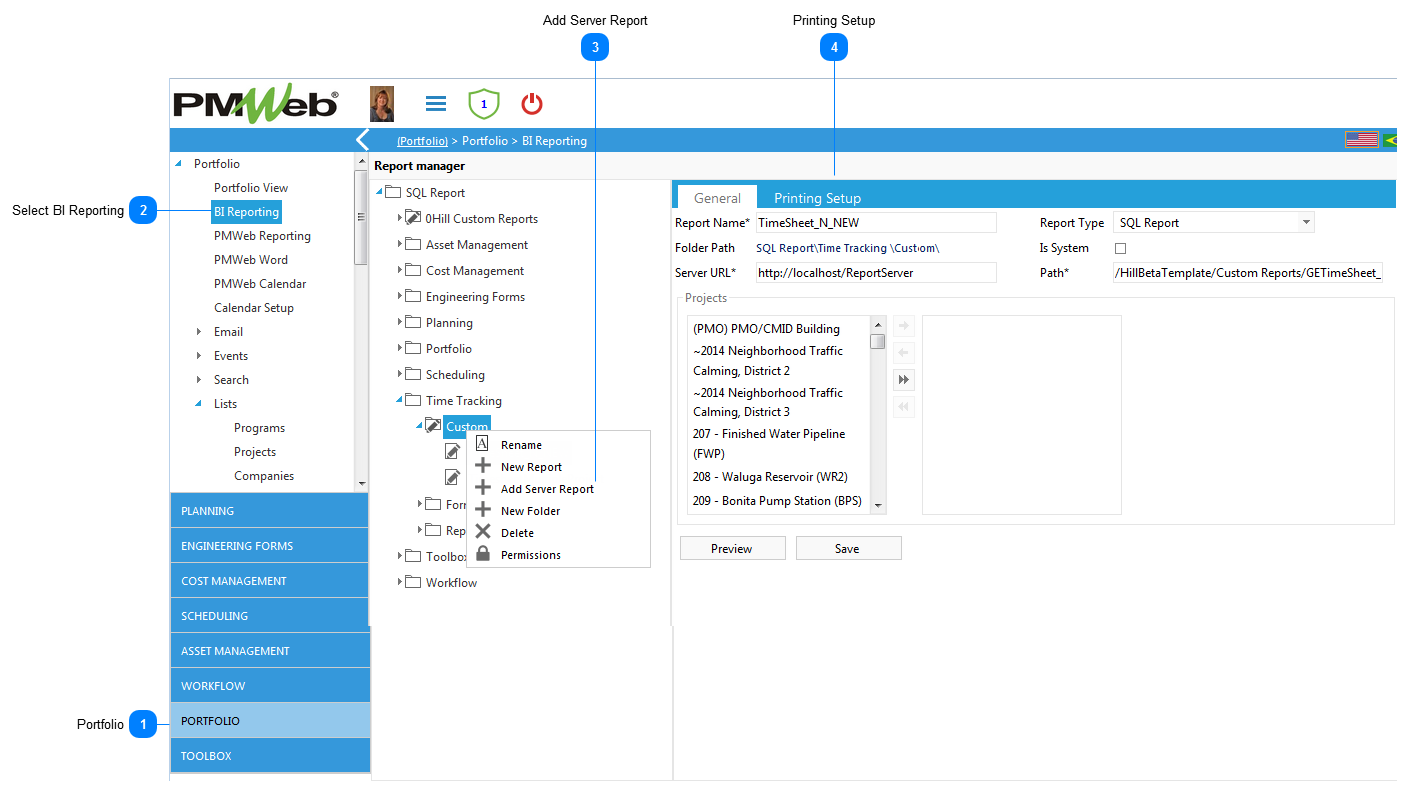This screenshot has width=1406, height=790.
Task: Click the double right arrow move-all button
Action: [904, 380]
